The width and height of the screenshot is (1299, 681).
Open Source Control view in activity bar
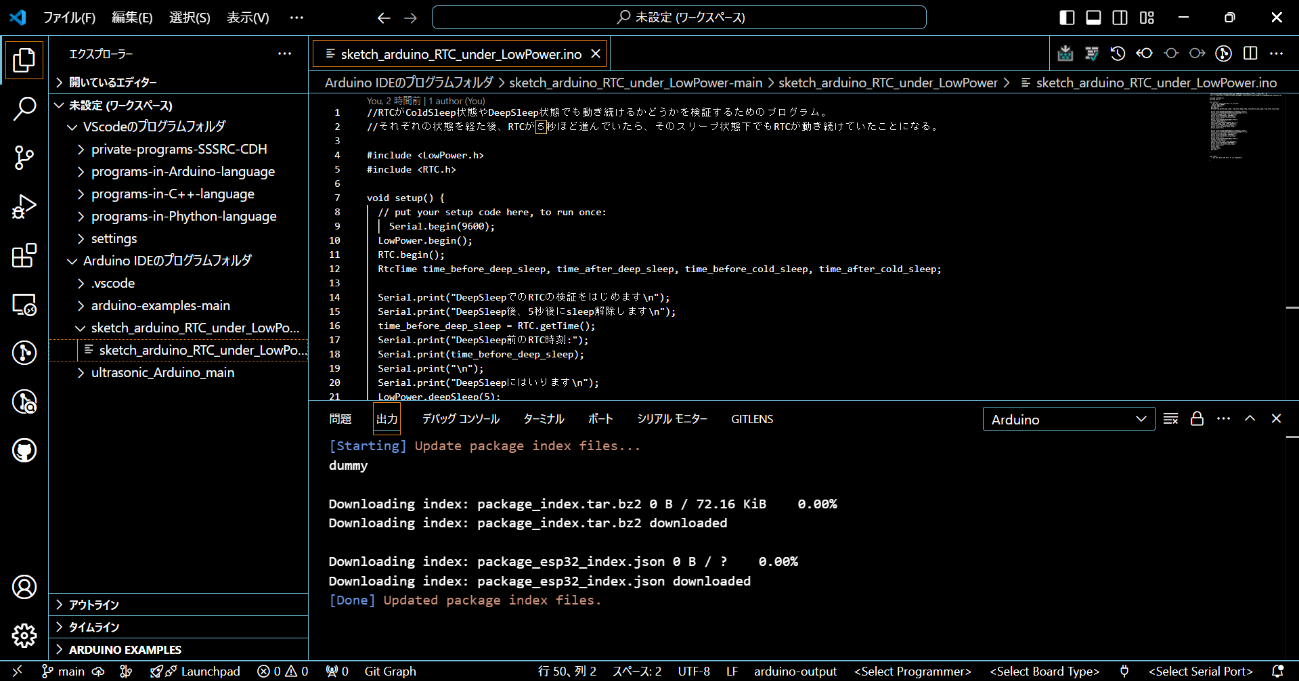tap(24, 157)
